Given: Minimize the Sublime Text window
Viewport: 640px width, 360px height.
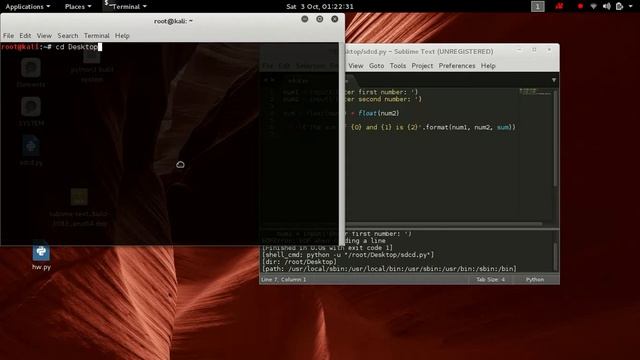Looking at the screenshot, I should pos(519,50).
